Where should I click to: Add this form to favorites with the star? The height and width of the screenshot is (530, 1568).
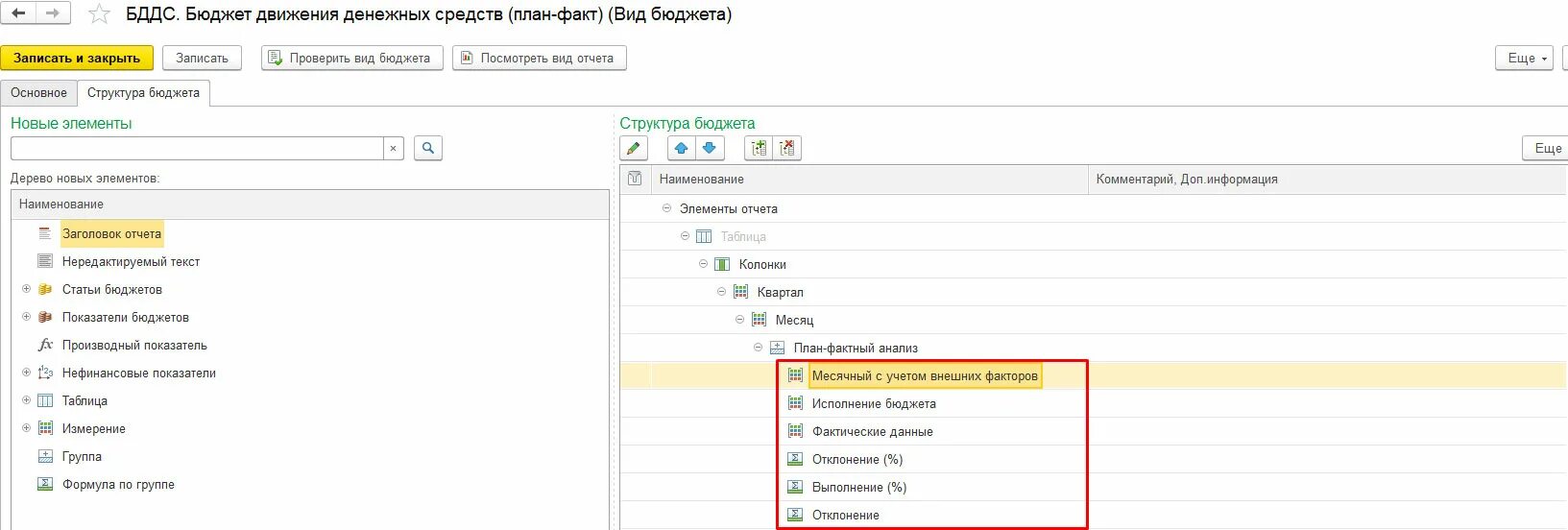coord(99,14)
